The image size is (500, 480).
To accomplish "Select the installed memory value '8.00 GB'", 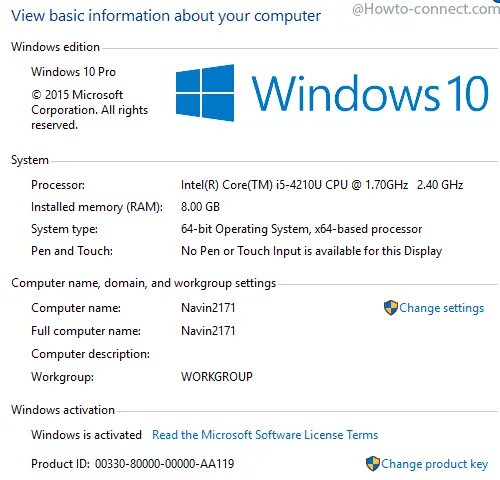I will click(x=200, y=207).
